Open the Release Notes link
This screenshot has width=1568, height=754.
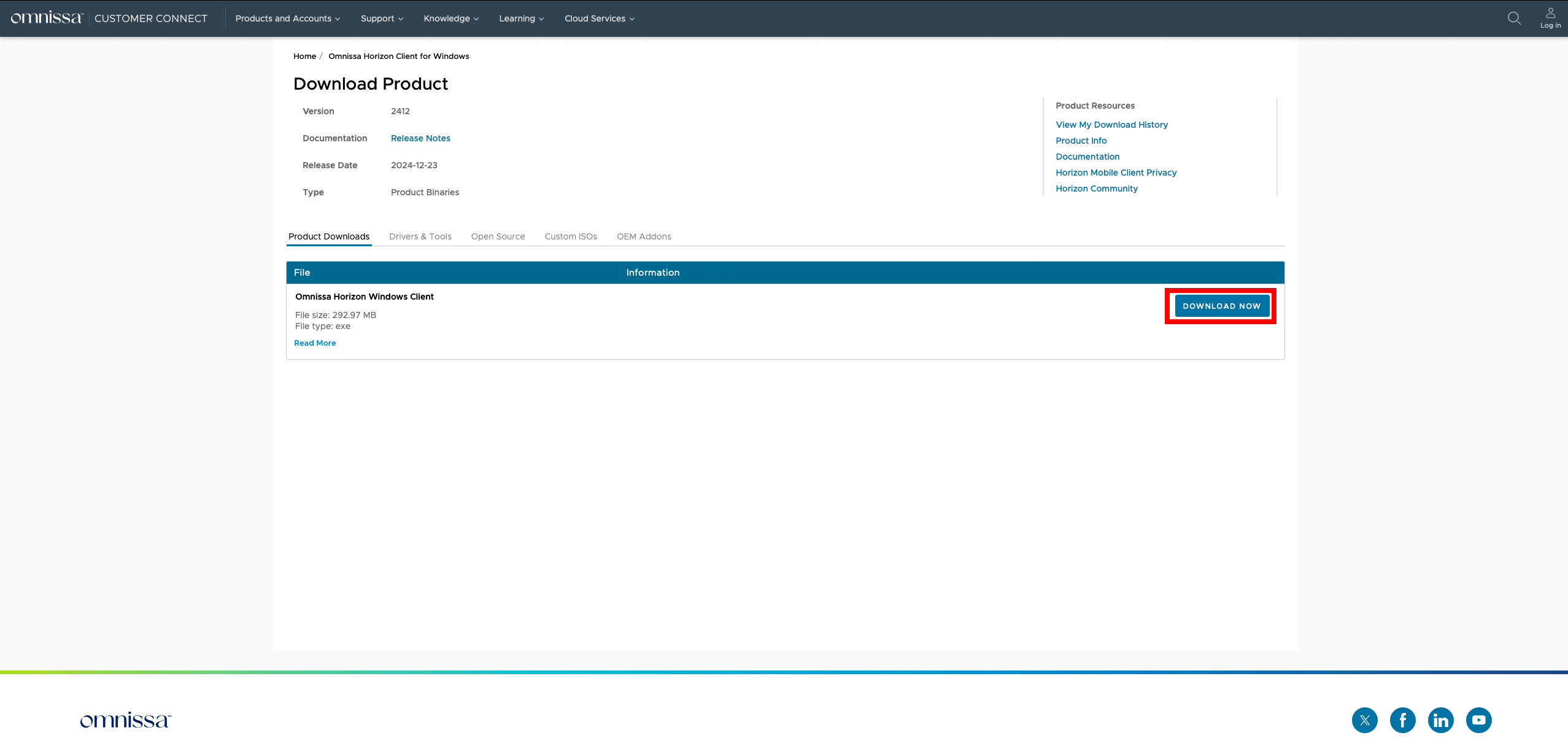click(420, 138)
